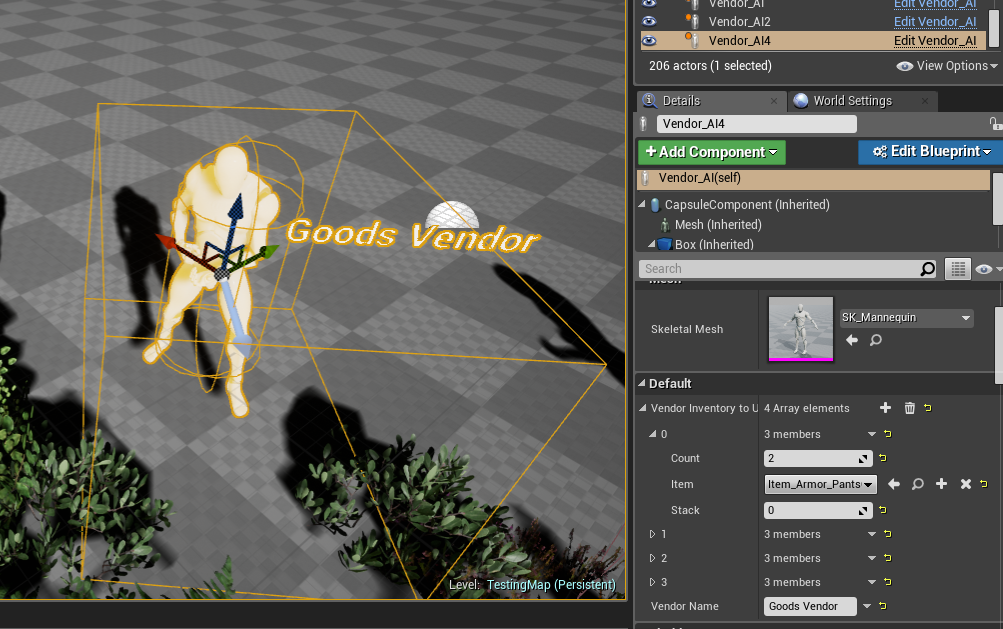The width and height of the screenshot is (1003, 629).
Task: Open Edit Vendor_AI link for Vendor_AI2
Action: tap(935, 22)
